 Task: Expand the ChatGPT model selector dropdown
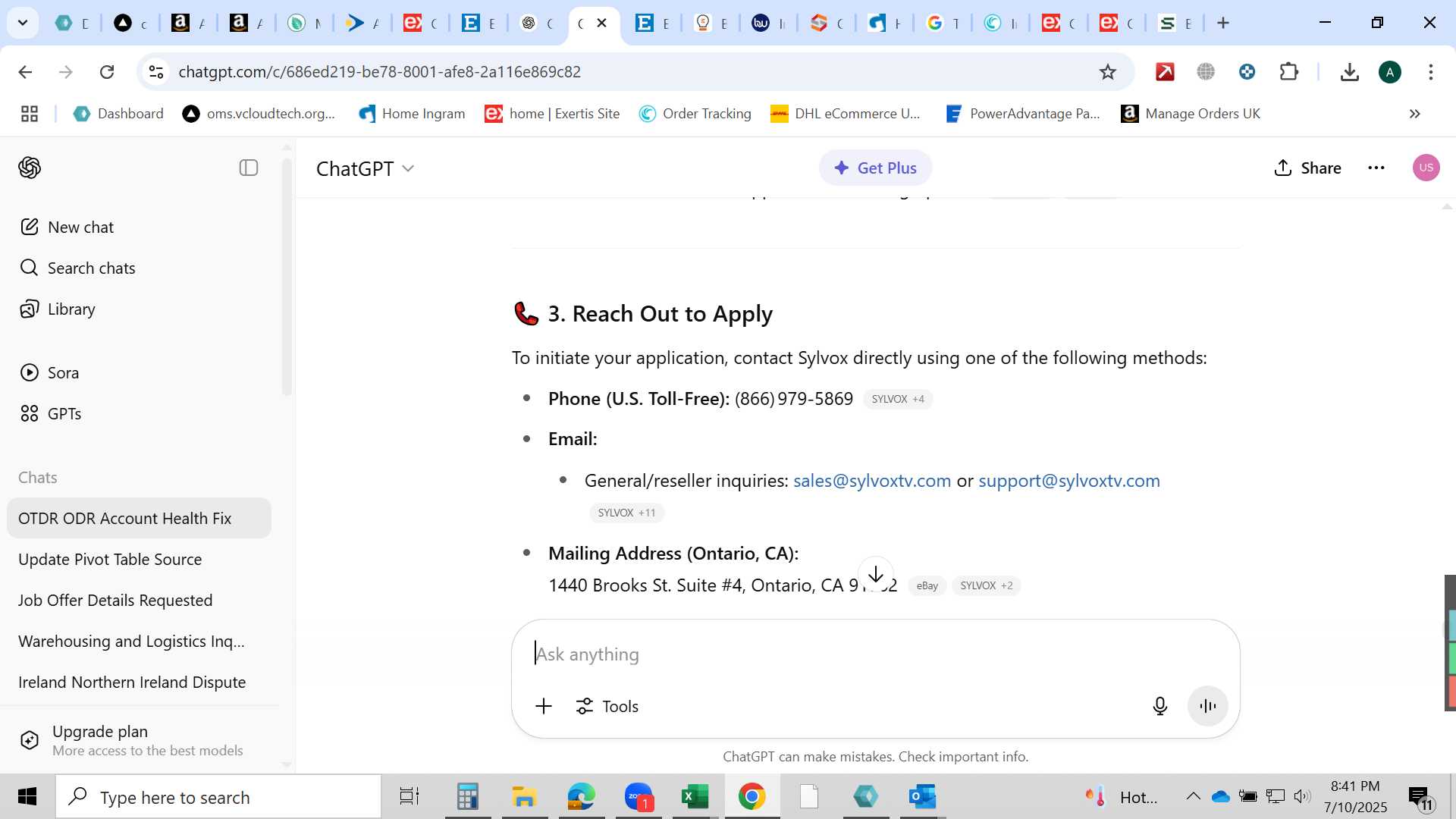coord(365,168)
